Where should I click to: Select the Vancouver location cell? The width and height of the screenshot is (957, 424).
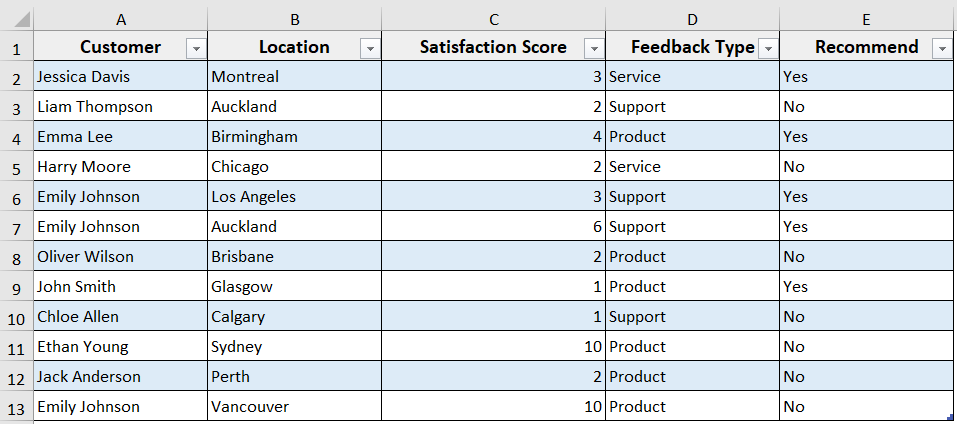coord(294,407)
